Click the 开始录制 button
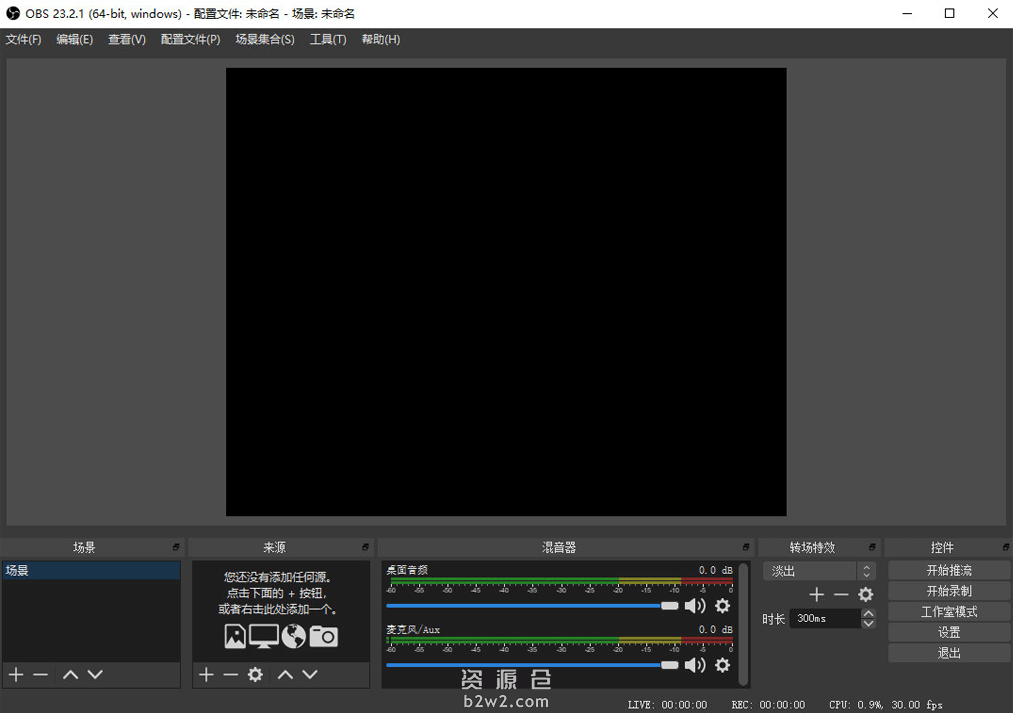Screen dimensions: 1013x713 tap(949, 591)
